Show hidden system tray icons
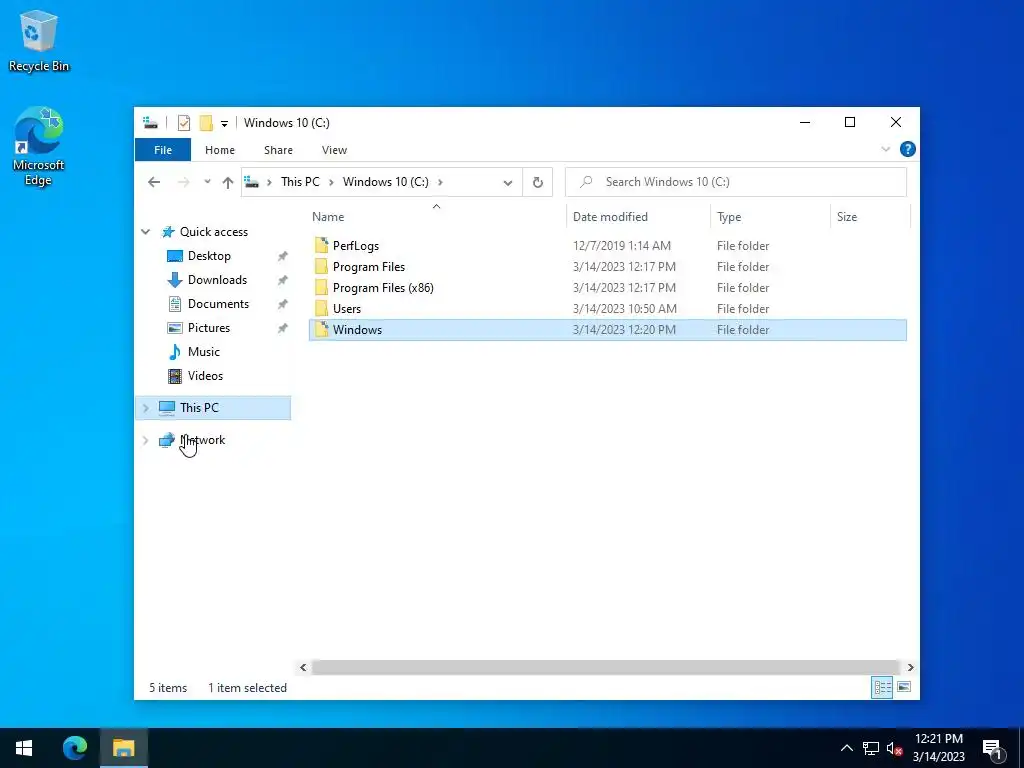The width and height of the screenshot is (1024, 768). coord(846,748)
